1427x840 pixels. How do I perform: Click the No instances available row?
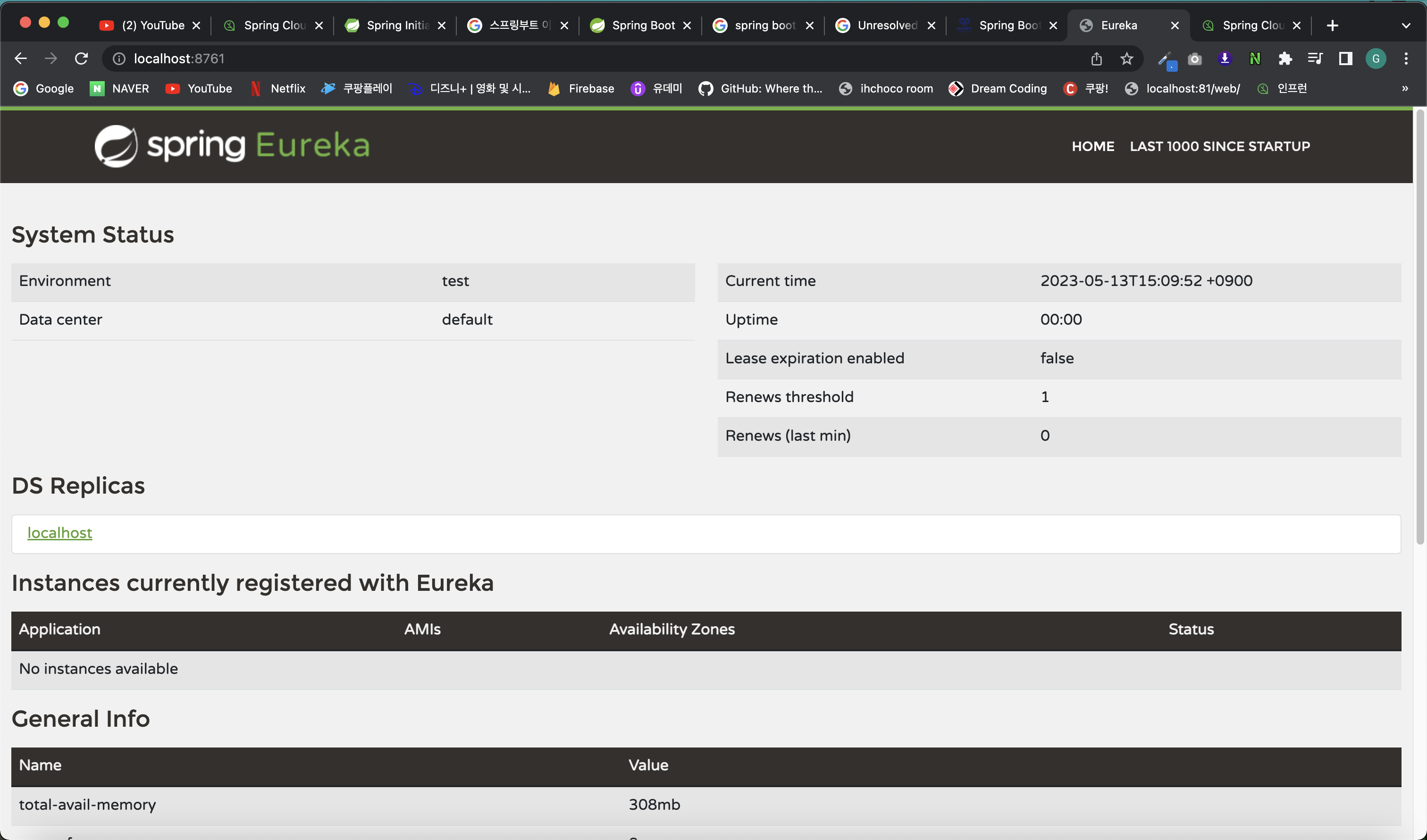click(x=706, y=669)
